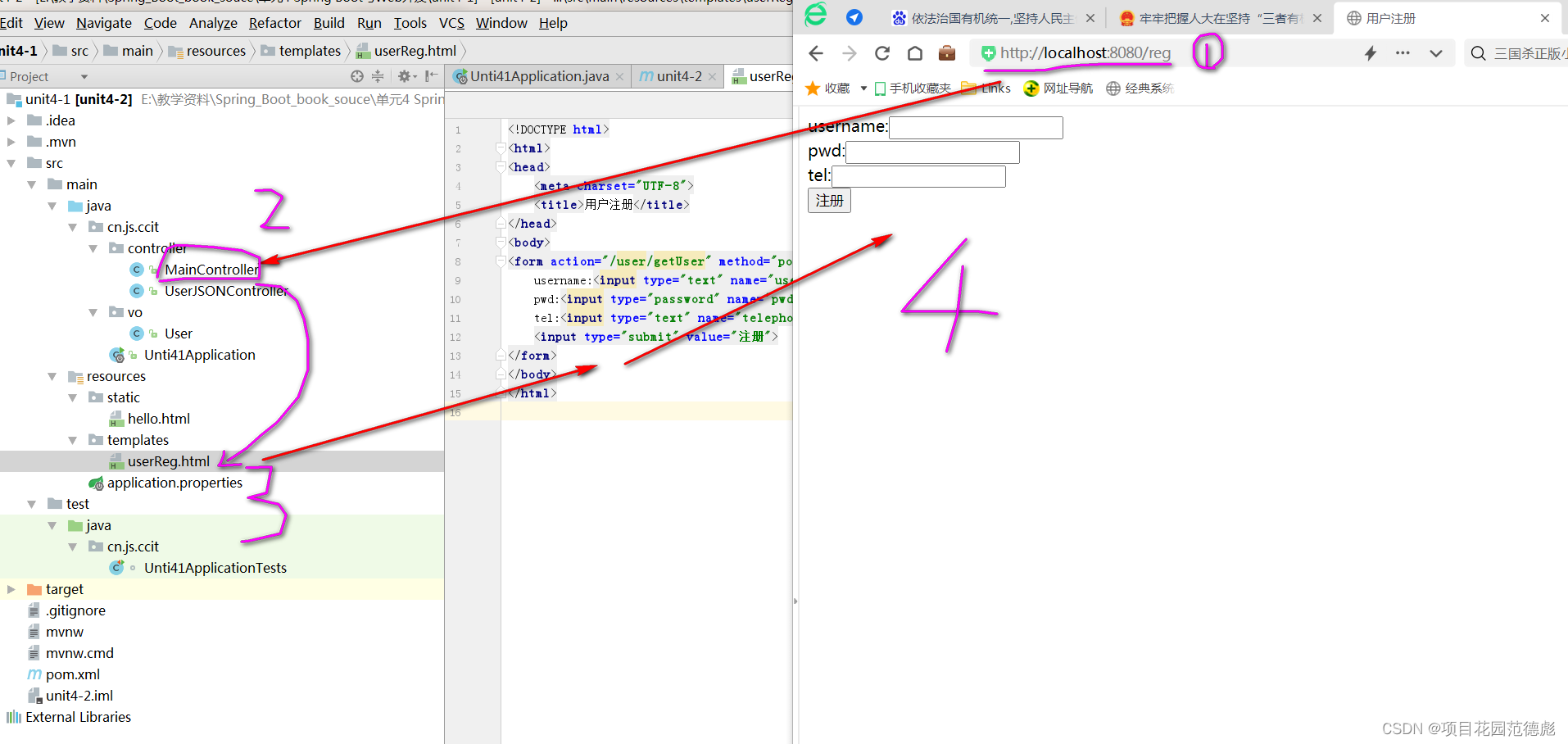Open the 经典系统 bookmark
The image size is (1568, 744).
point(1140,88)
